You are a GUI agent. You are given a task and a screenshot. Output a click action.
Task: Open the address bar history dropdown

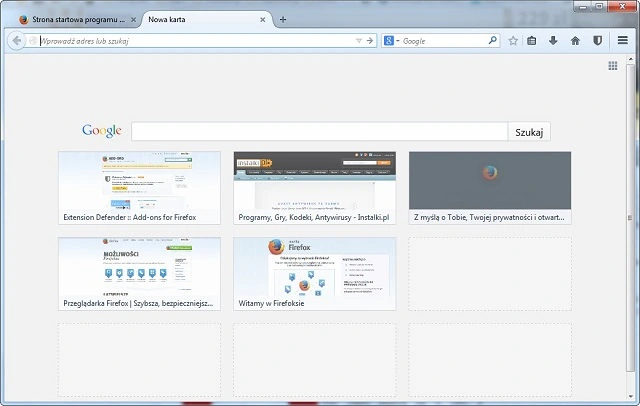pyautogui.click(x=359, y=41)
